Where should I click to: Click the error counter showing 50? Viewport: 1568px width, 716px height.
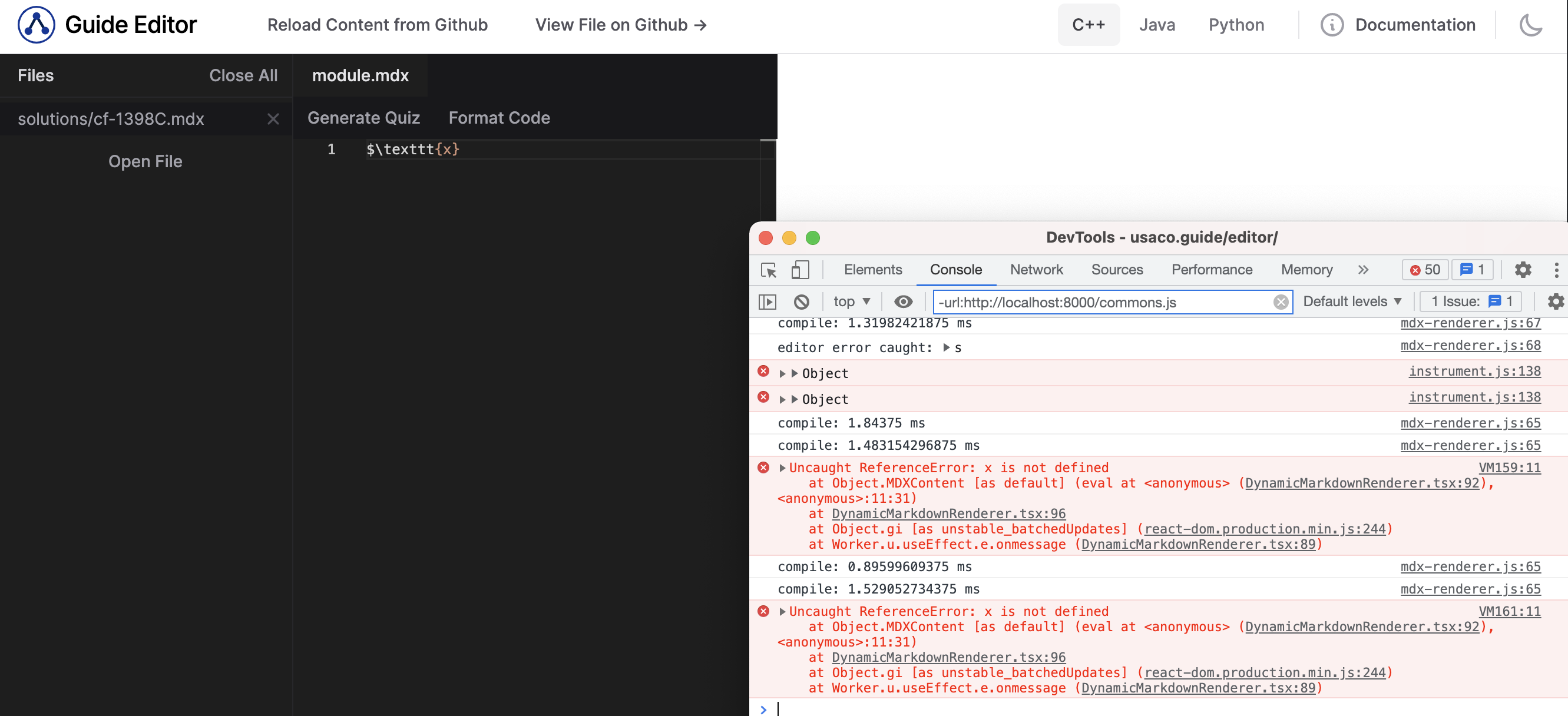tap(1424, 270)
